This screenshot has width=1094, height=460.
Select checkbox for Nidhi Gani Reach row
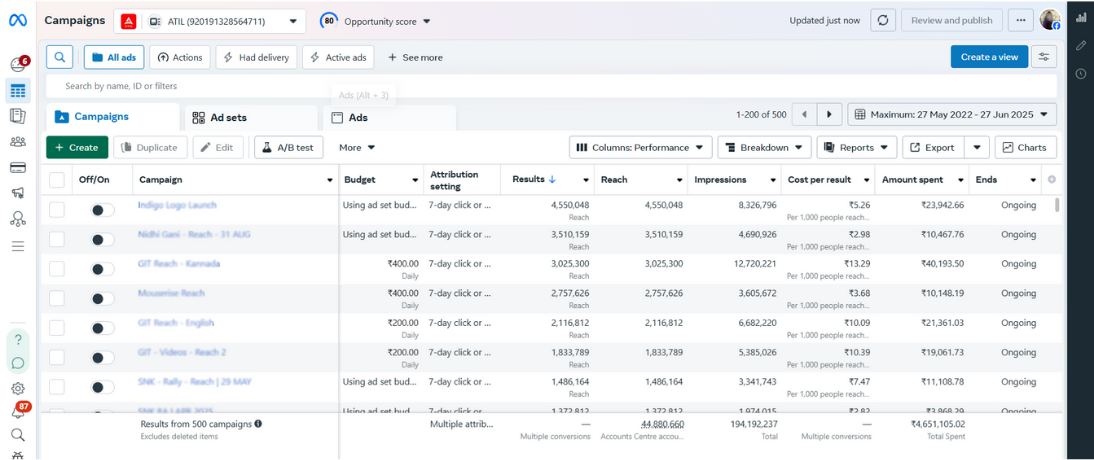(x=57, y=239)
